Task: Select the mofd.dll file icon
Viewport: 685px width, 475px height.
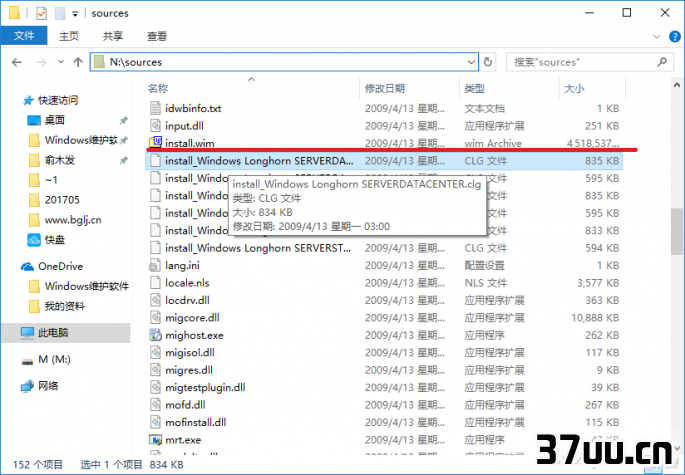Action: click(x=155, y=405)
